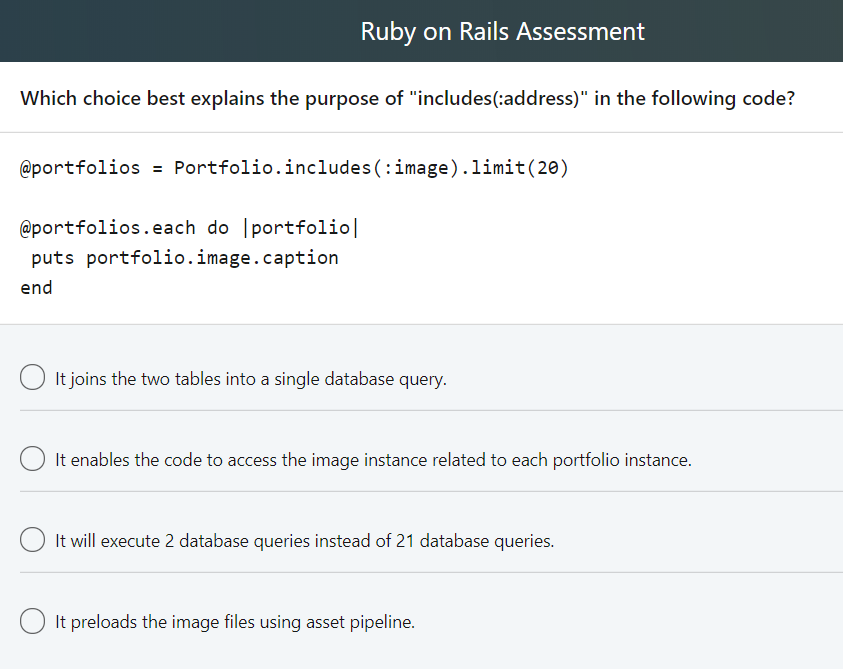Select the radio button for "2 database queries instead of 21"
Screen dimensions: 843x669
(x=32, y=539)
